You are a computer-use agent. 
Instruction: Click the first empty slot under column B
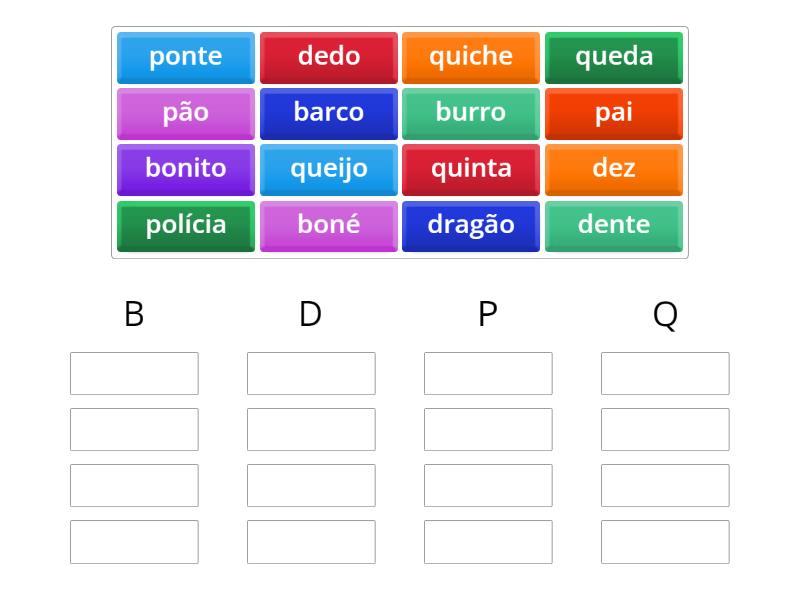[134, 373]
